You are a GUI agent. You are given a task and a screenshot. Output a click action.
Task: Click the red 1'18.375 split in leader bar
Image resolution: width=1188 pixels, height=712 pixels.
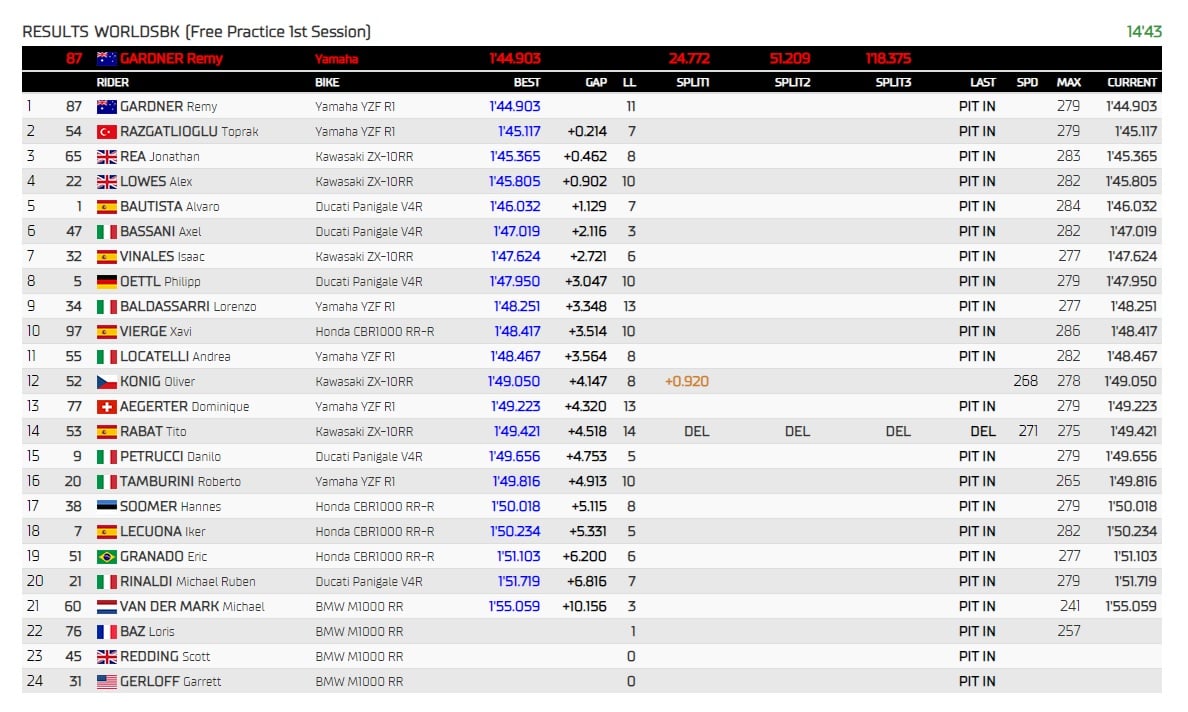click(889, 58)
